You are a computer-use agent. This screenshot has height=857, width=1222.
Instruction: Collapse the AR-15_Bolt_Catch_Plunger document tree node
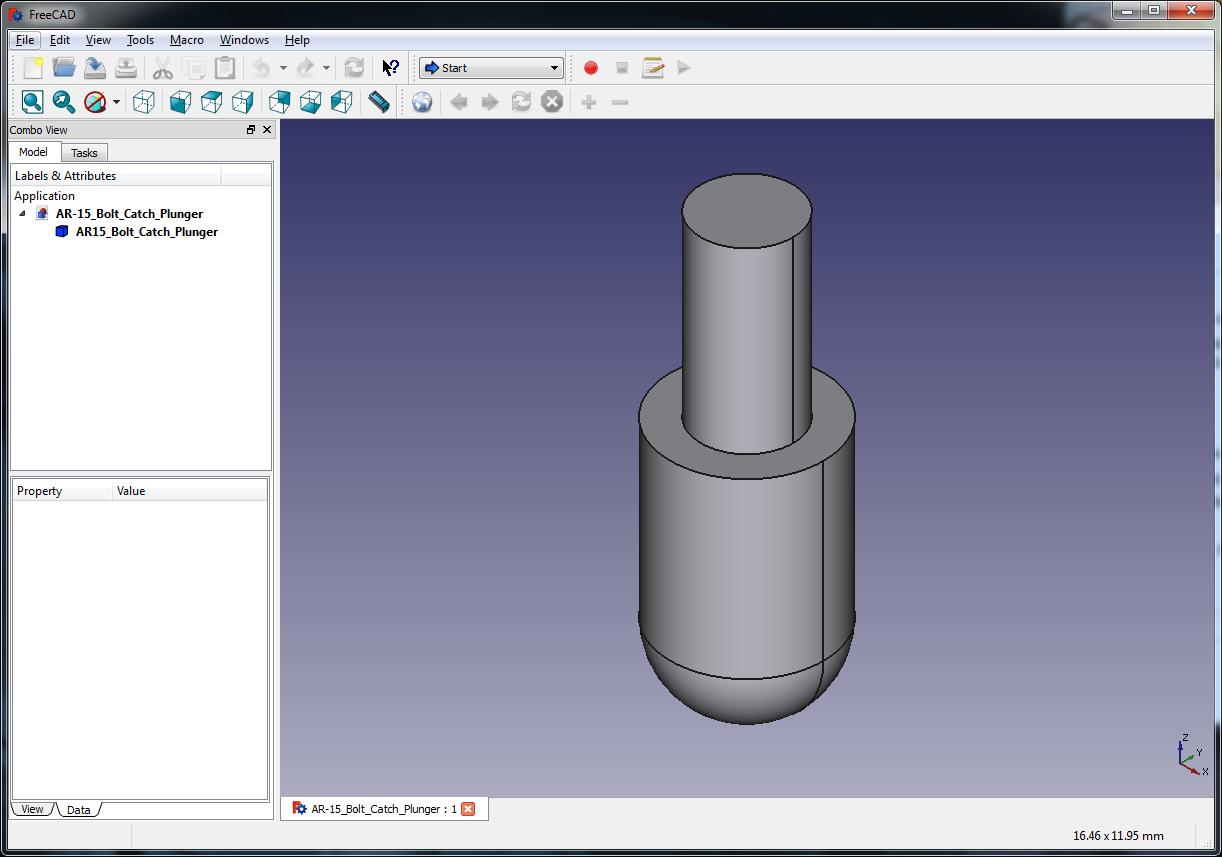coord(23,214)
